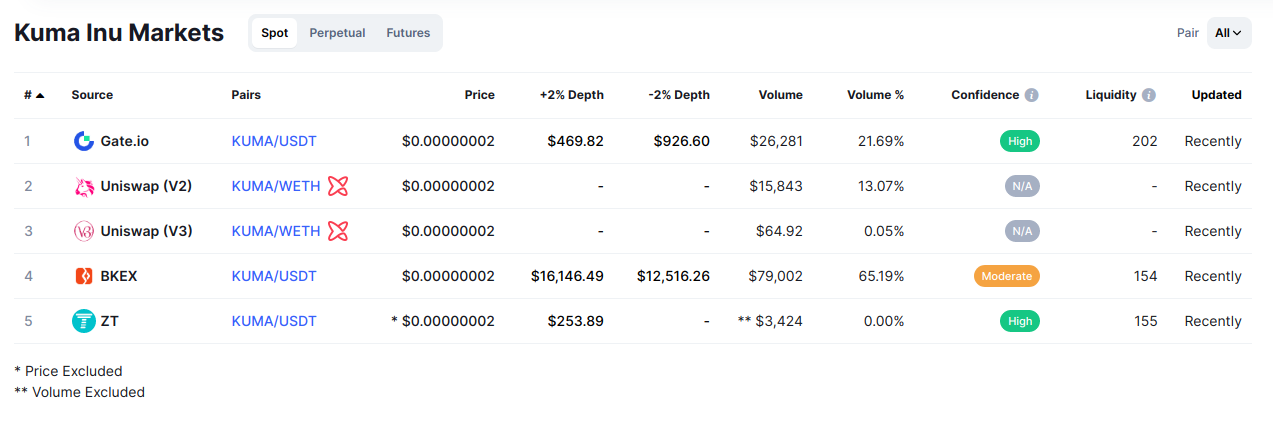Click the High confidence badge for Gate.io
Image resolution: width=1273 pixels, height=425 pixels.
(1020, 141)
